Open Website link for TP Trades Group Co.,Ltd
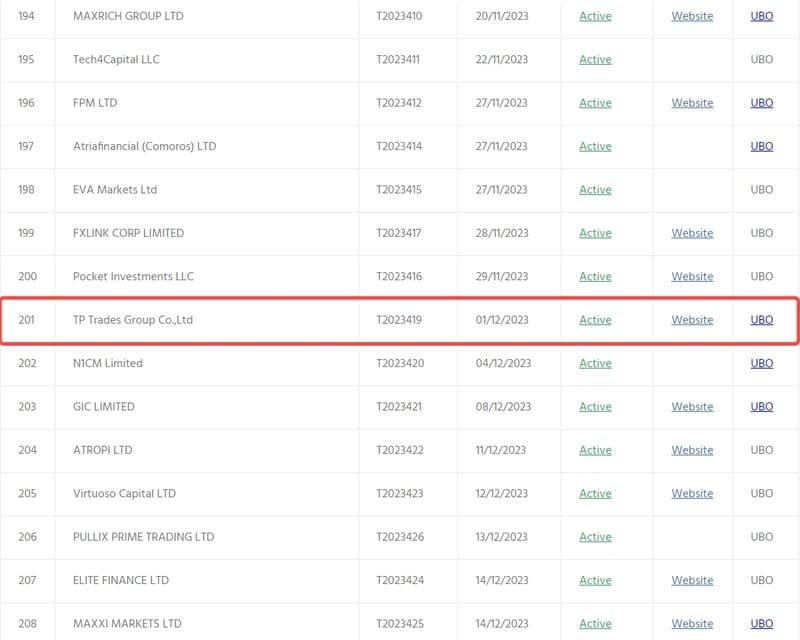Image resolution: width=800 pixels, height=640 pixels. coord(692,320)
